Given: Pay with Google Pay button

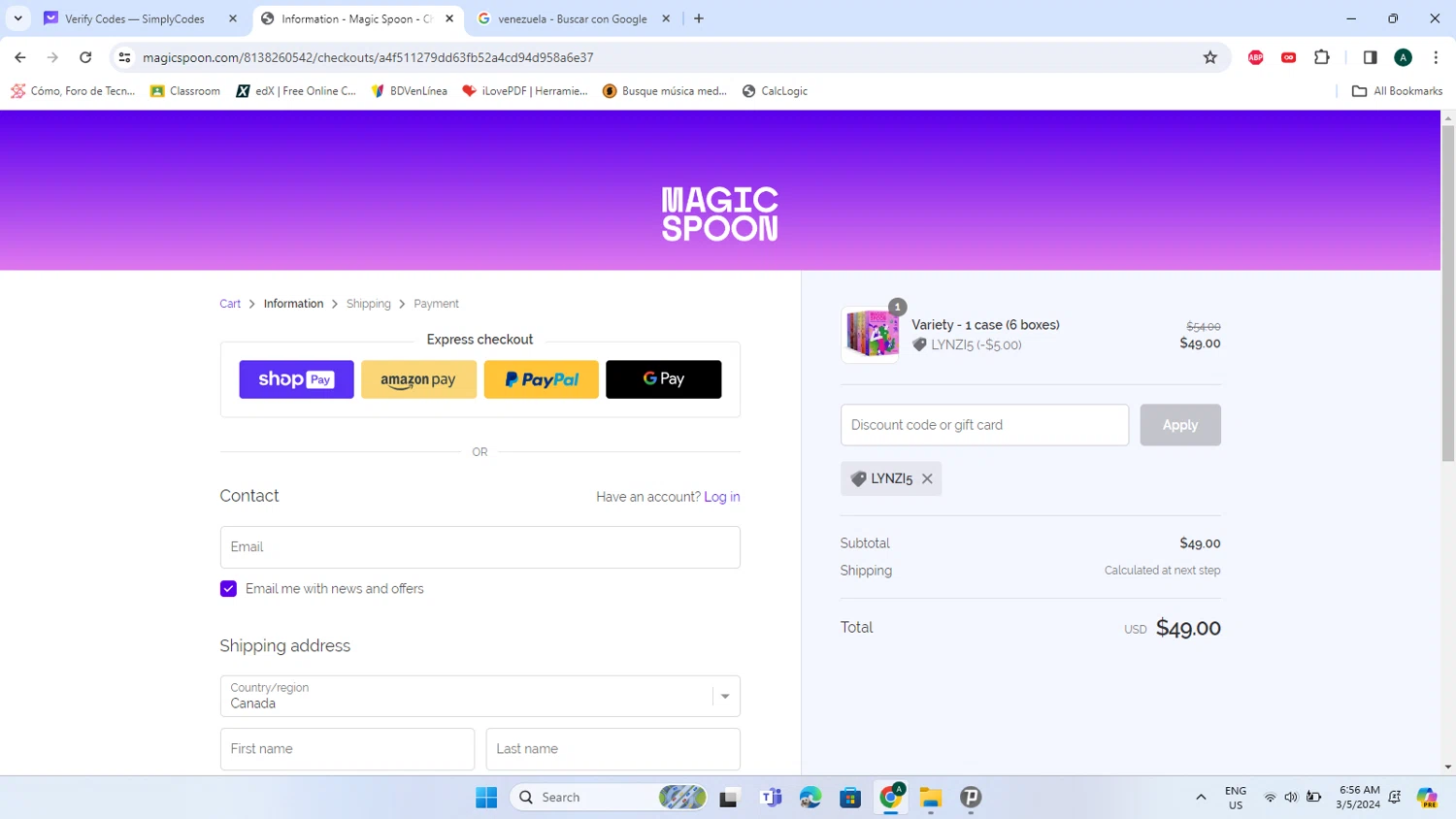Looking at the screenshot, I should [x=664, y=379].
